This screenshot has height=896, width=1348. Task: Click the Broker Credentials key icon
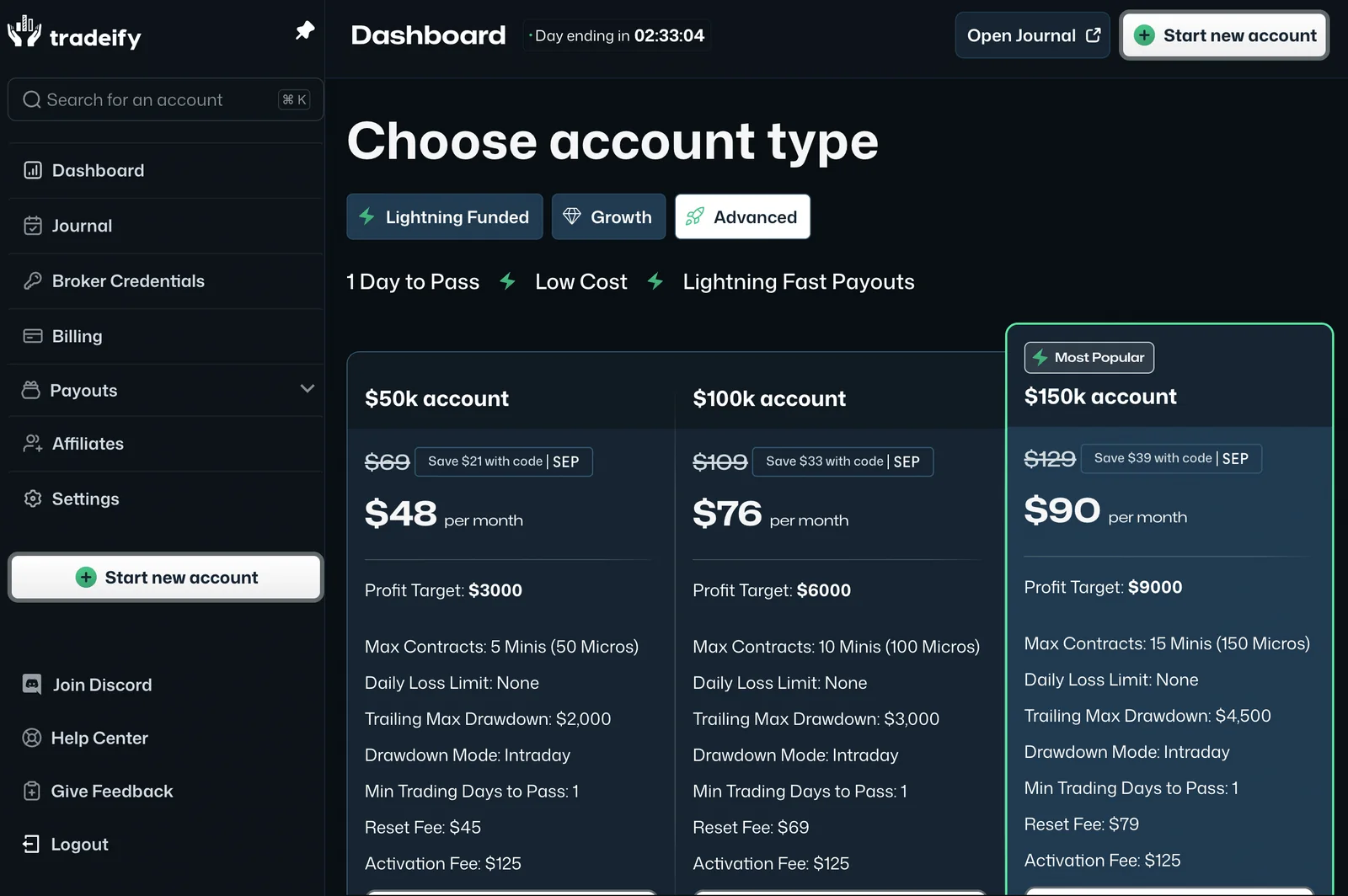point(33,280)
